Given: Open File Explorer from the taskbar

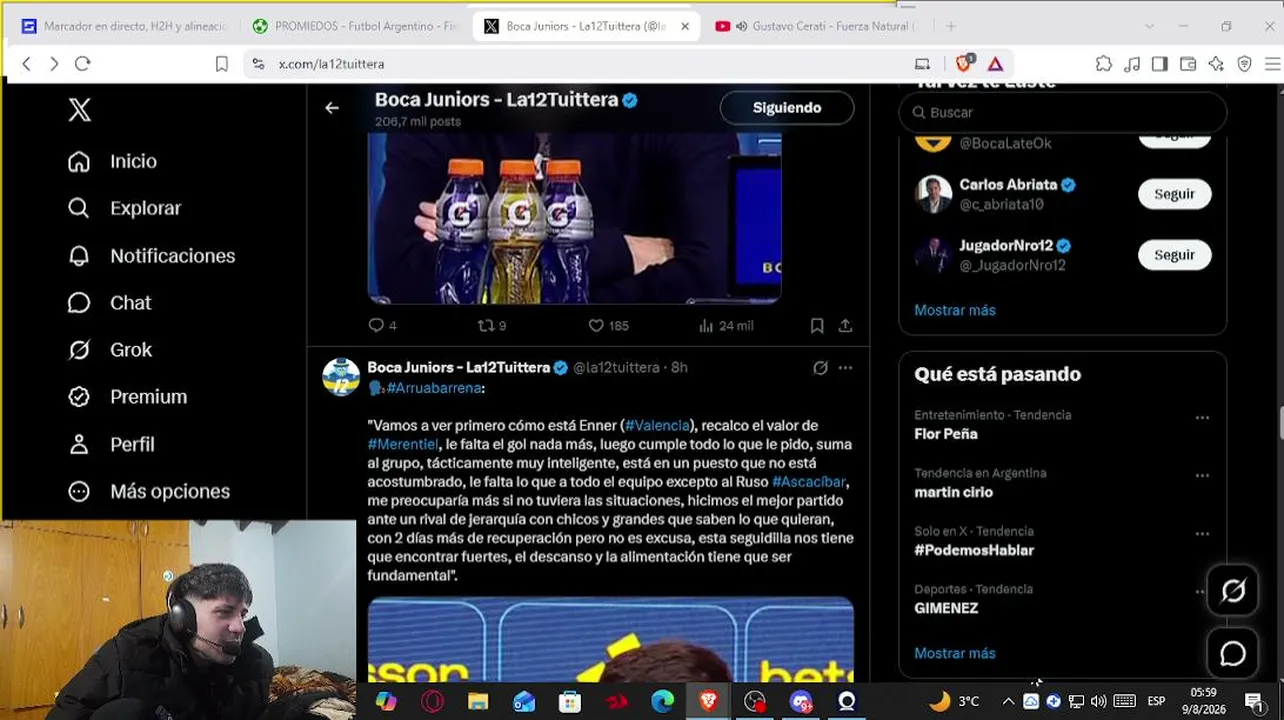Looking at the screenshot, I should pos(478,701).
